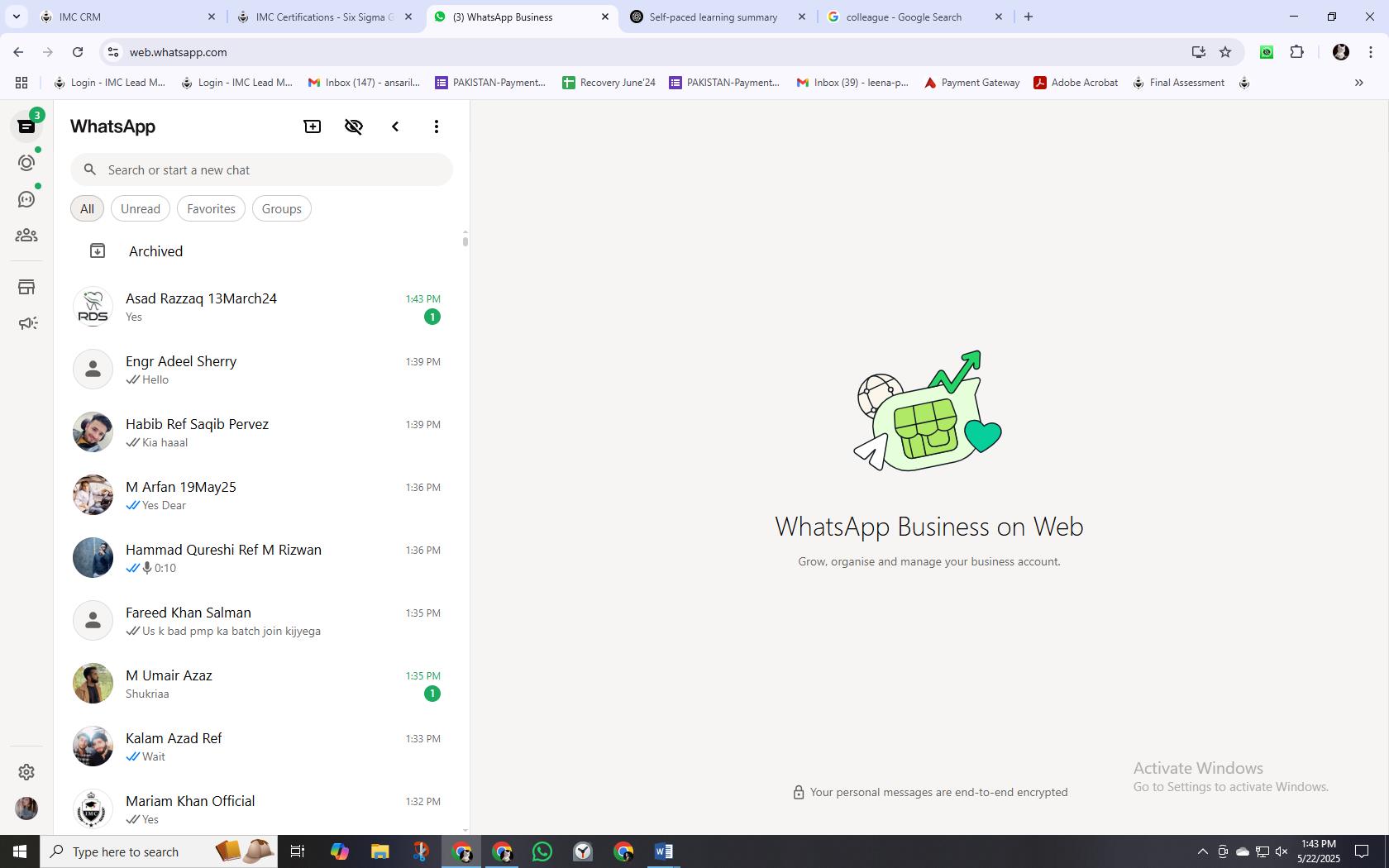Click Asad Razzaq's RDS profile picture
1389x868 pixels.
93,307
